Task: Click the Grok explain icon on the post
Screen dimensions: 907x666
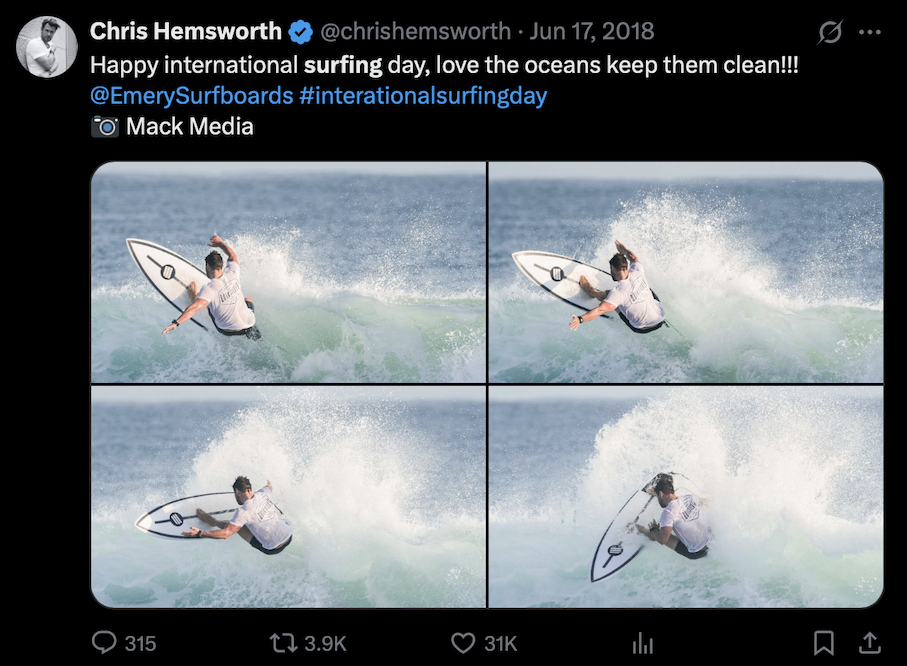Action: (x=830, y=32)
